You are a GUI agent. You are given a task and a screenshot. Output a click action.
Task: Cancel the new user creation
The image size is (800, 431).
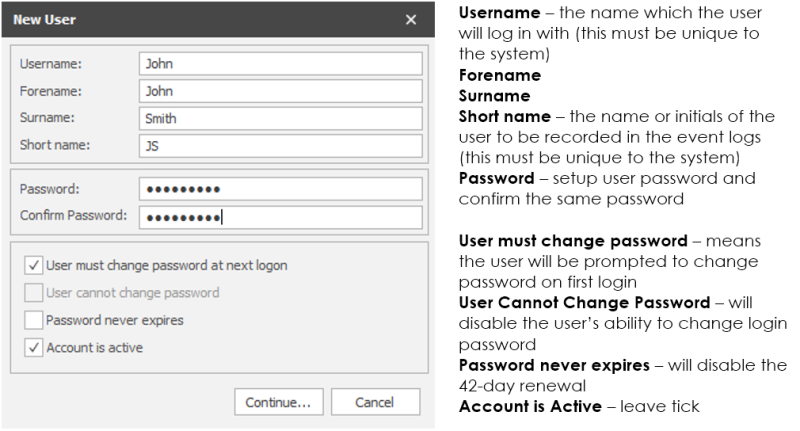pyautogui.click(x=375, y=402)
